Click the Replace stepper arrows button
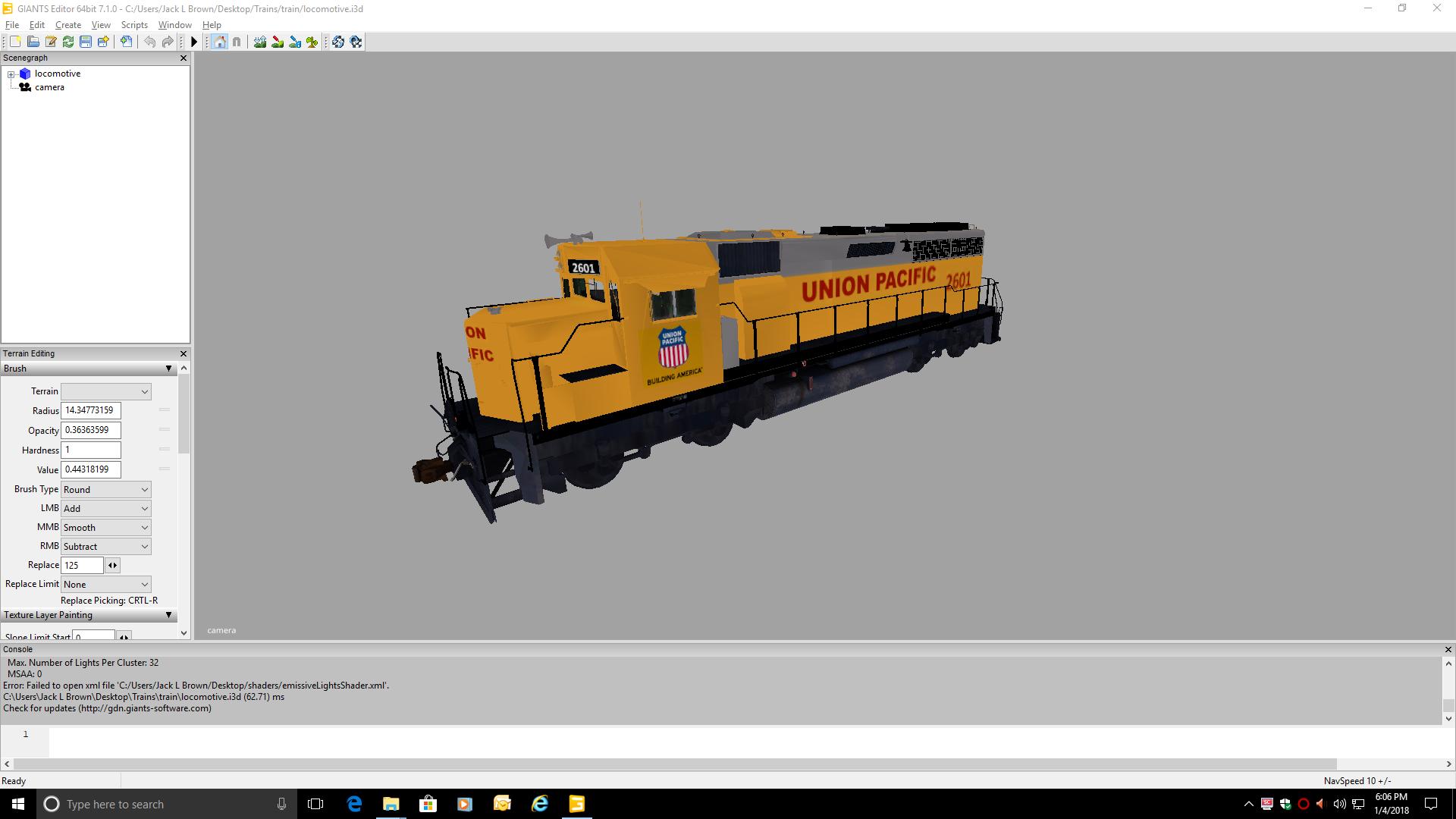 [113, 566]
